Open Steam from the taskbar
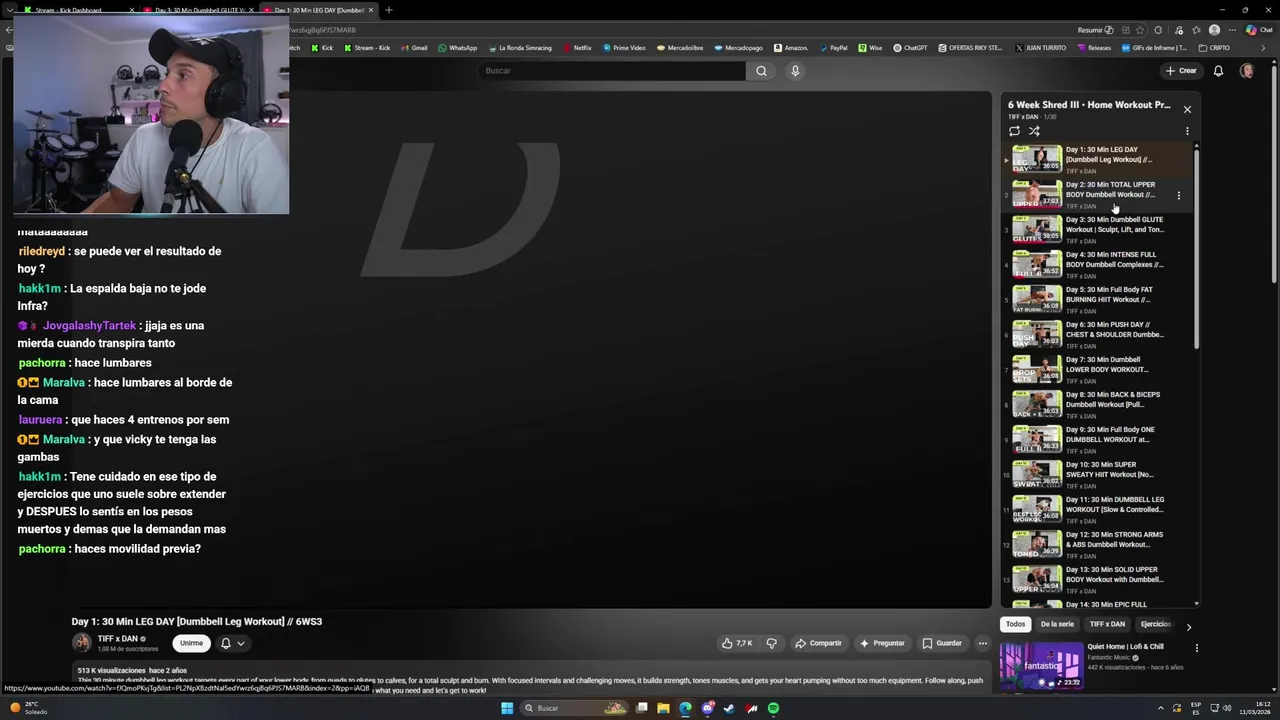The image size is (1280, 720). [x=729, y=708]
